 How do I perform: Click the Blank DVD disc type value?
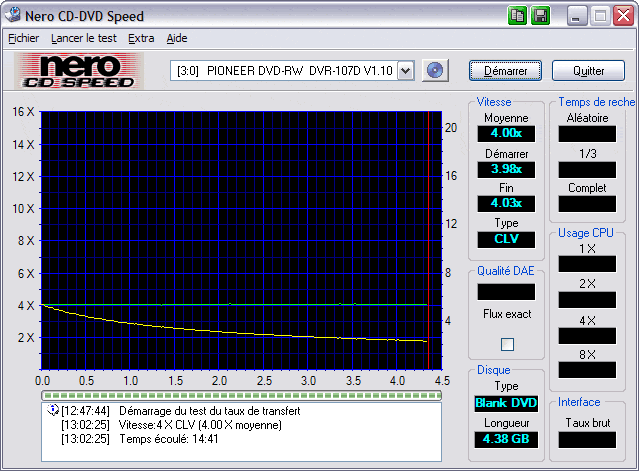(x=506, y=403)
